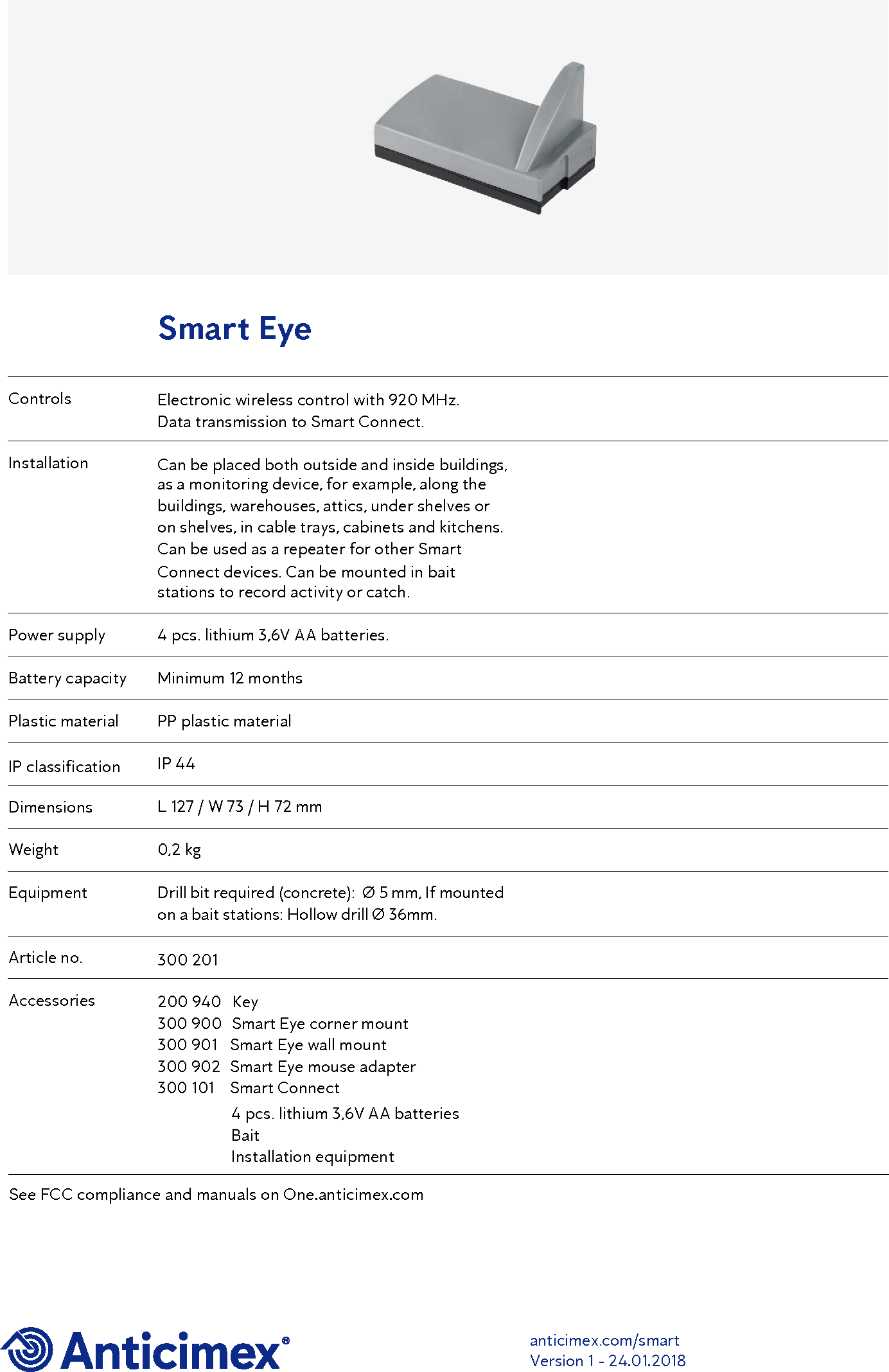Click '300 902 Smart Eye mouse adapter'

pos(287,1066)
